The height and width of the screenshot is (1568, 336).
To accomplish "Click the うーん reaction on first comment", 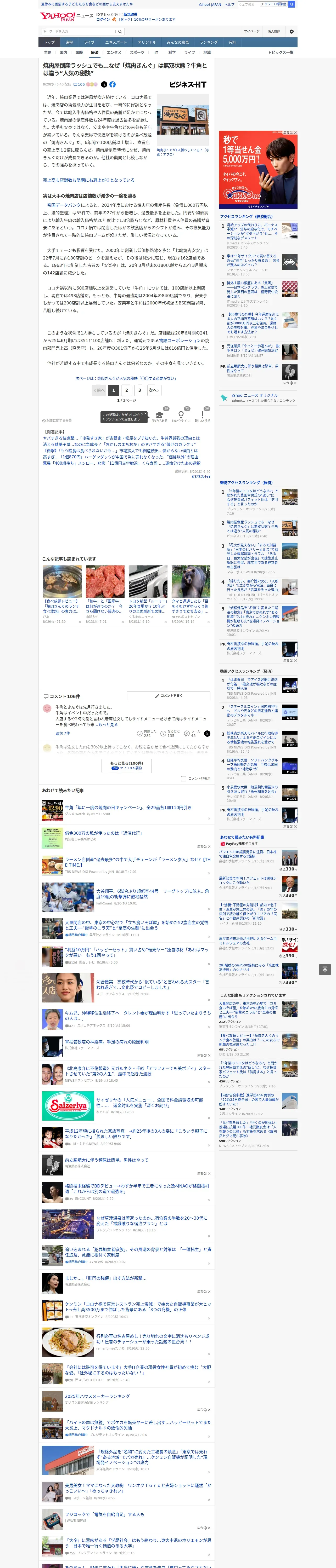I will (192, 734).
